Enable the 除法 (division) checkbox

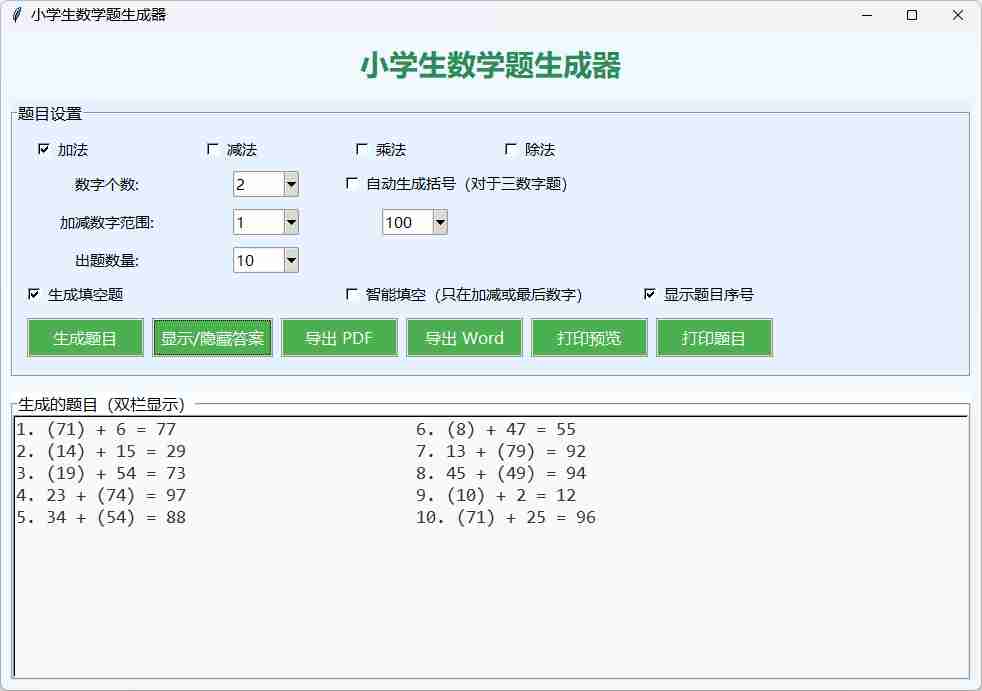511,149
